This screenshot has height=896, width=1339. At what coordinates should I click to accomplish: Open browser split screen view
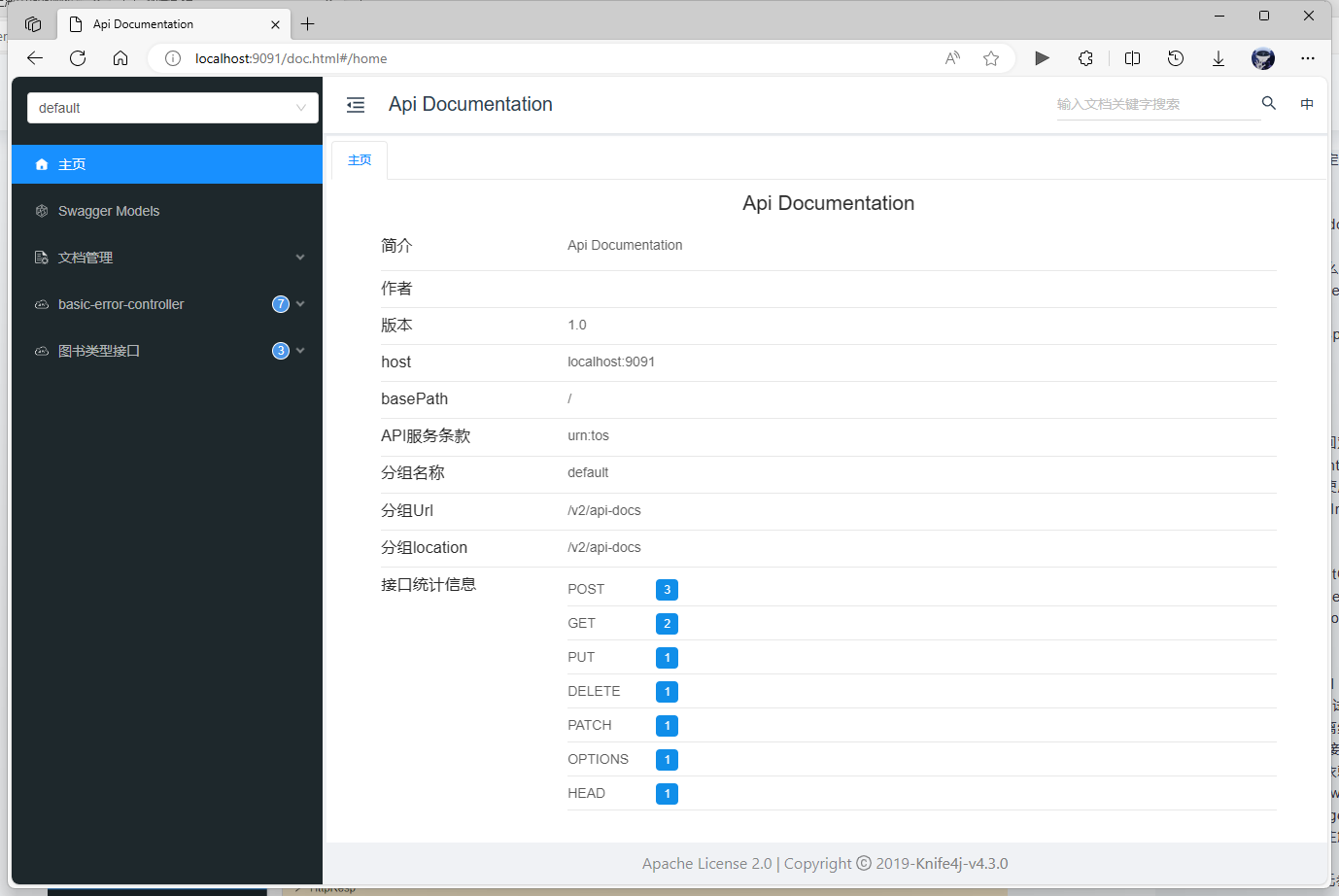1132,58
